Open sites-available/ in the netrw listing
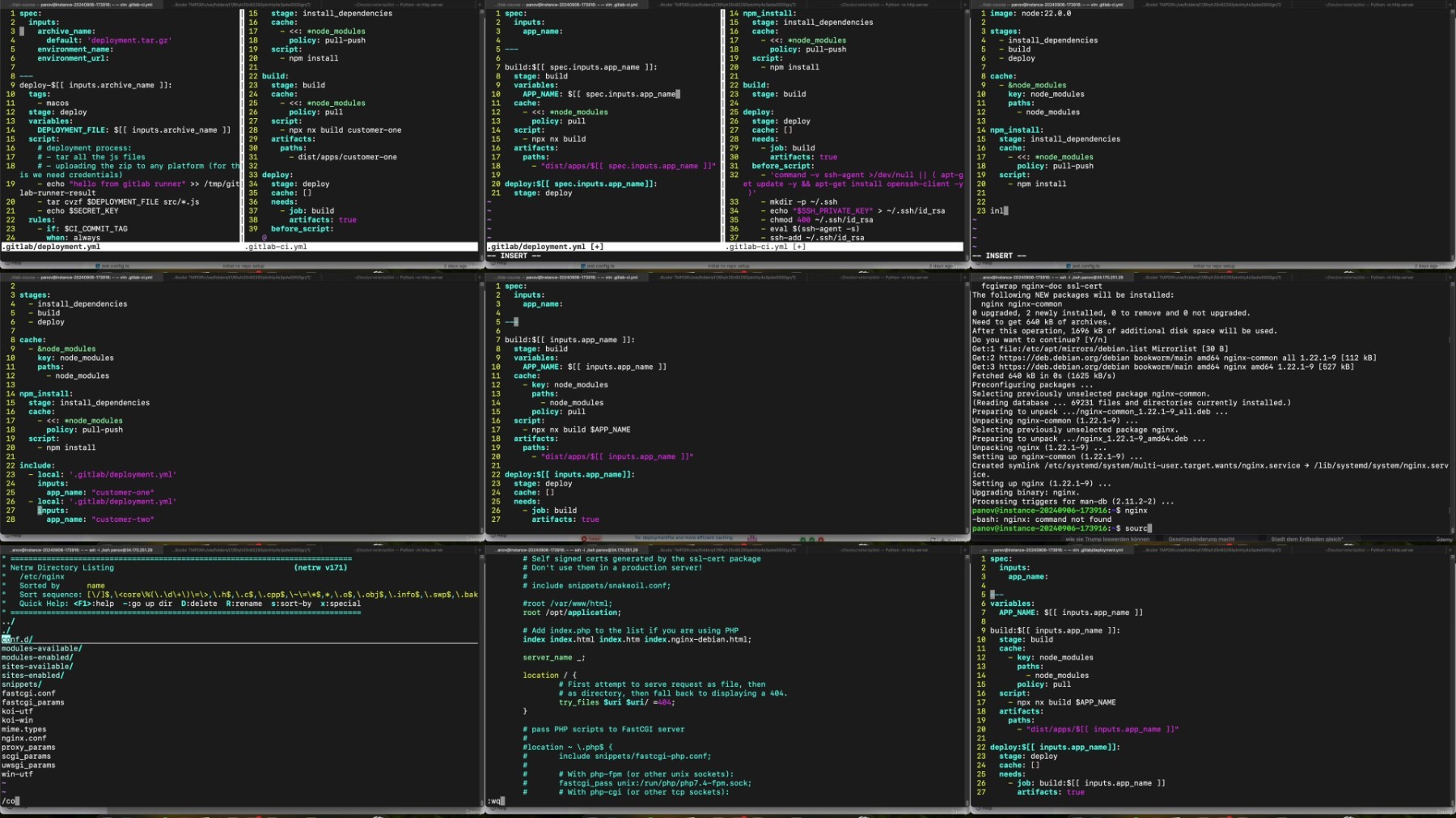The height and width of the screenshot is (818, 1456). pyautogui.click(x=37, y=666)
